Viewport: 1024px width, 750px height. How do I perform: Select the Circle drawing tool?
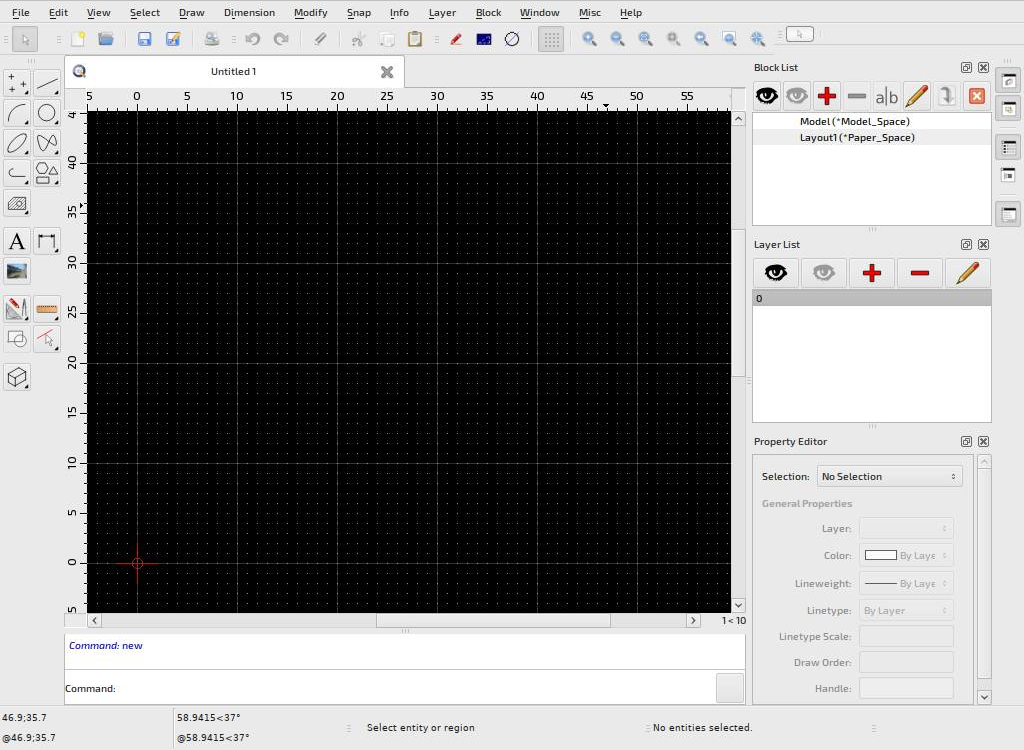coord(47,113)
